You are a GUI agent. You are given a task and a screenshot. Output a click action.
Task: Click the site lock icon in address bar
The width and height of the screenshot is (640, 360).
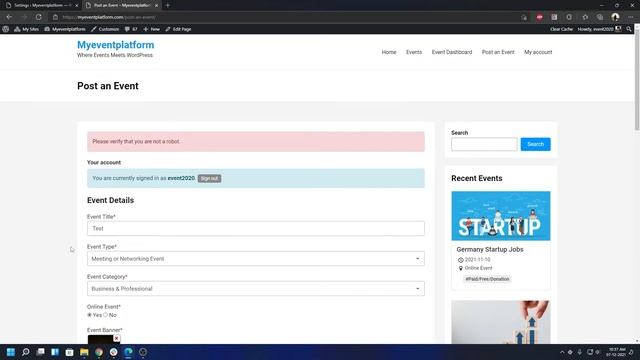[x=55, y=17]
